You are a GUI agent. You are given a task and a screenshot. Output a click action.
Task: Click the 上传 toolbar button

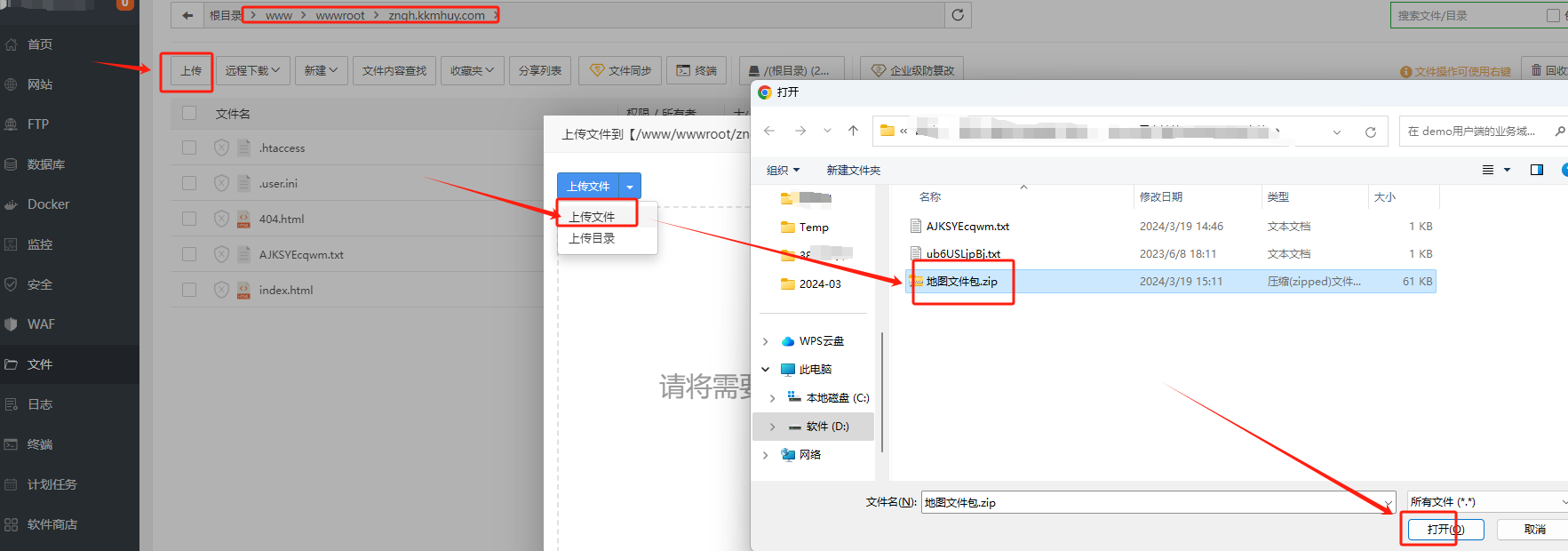(191, 71)
